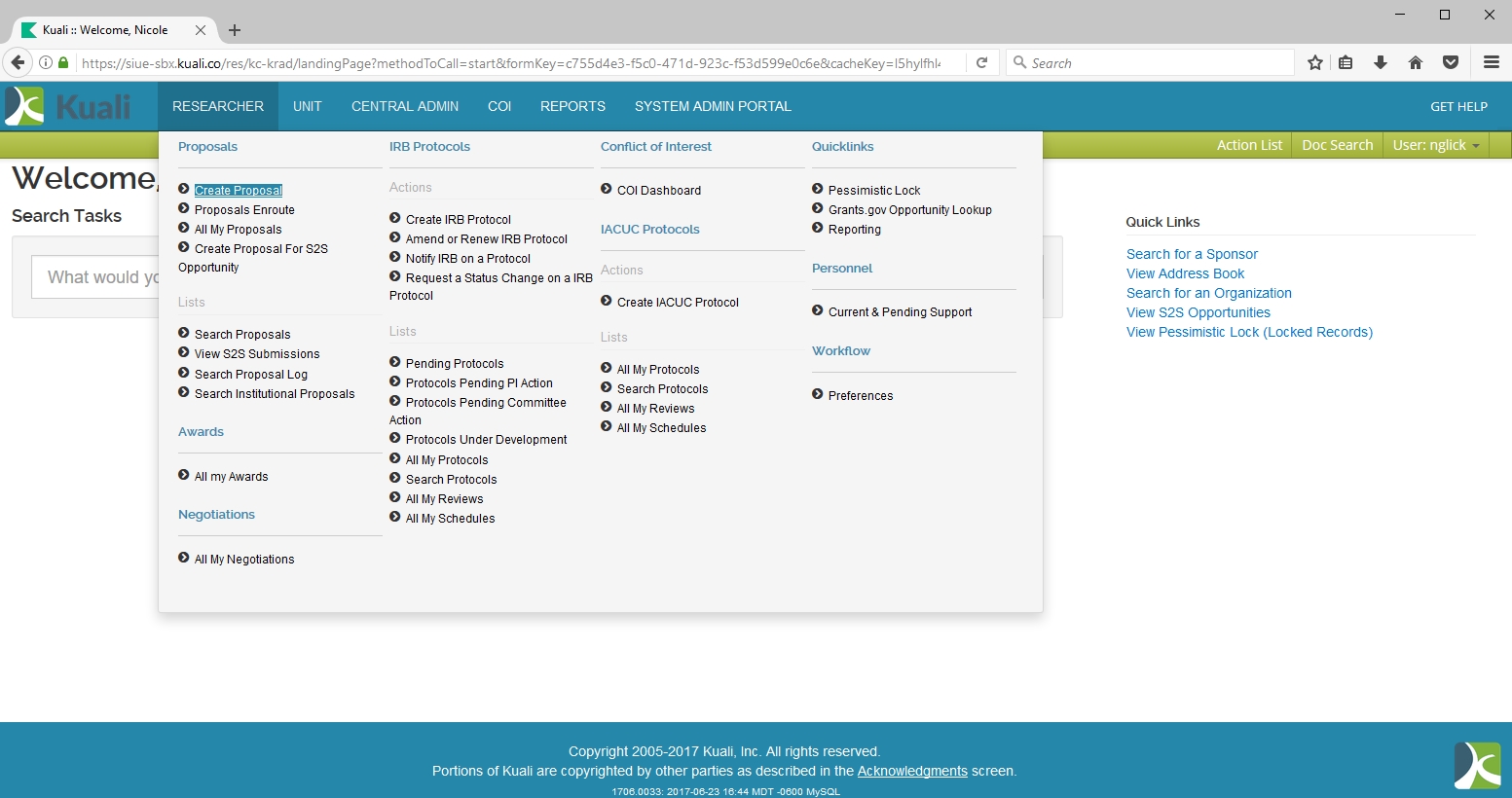The width and height of the screenshot is (1512, 798).
Task: Click the Doc Search button
Action: tap(1337, 145)
